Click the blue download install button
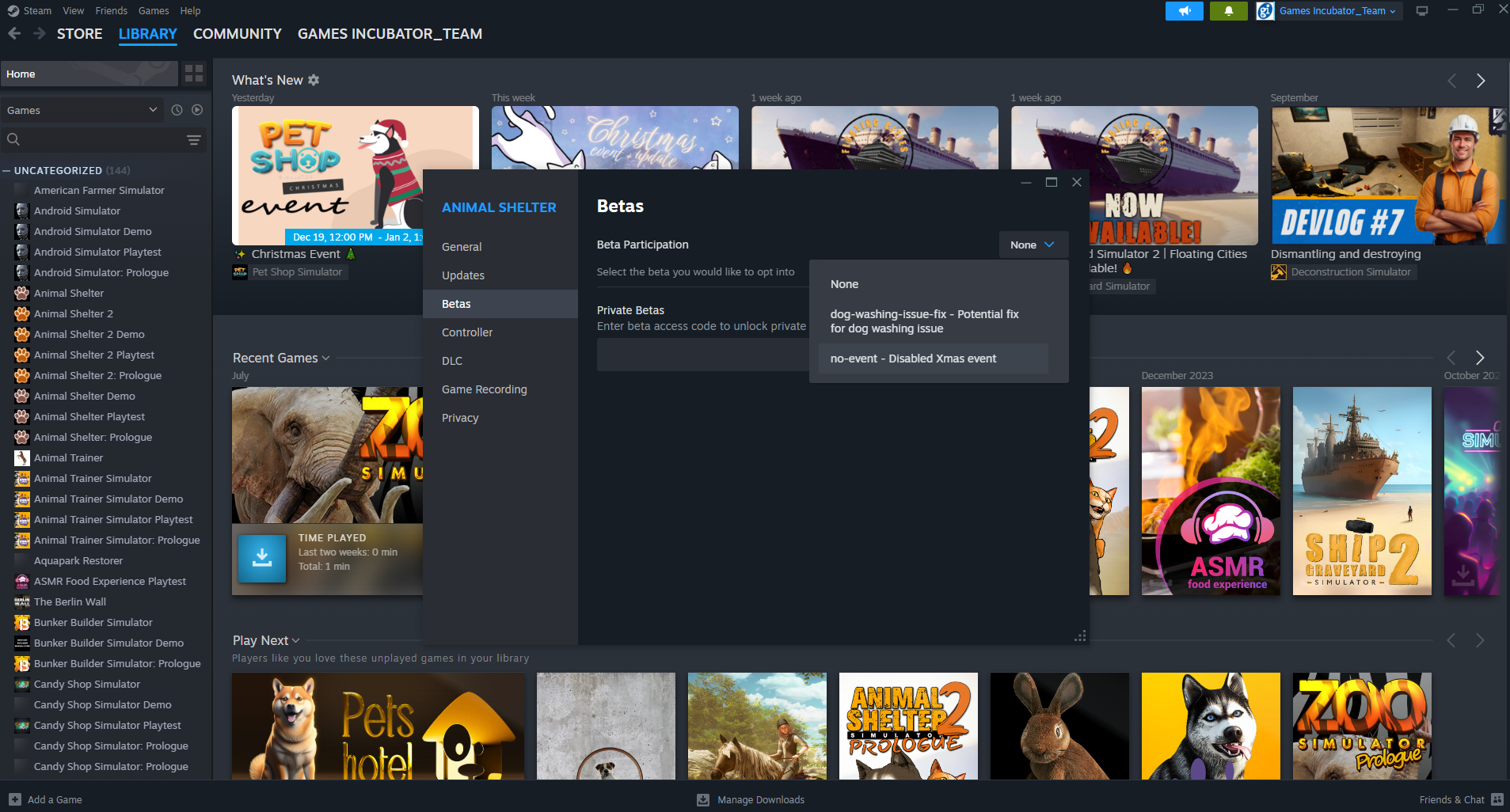The height and width of the screenshot is (812, 1510). (262, 559)
